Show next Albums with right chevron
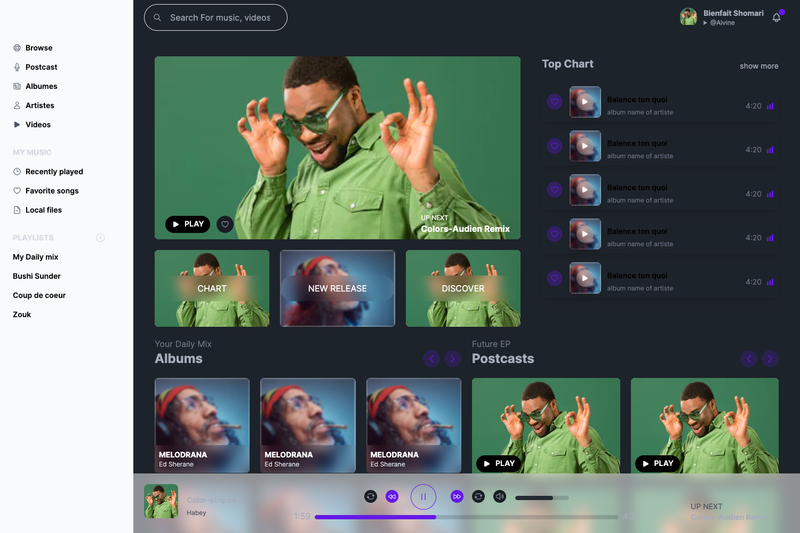Screen dimensions: 800x533 point(453,359)
